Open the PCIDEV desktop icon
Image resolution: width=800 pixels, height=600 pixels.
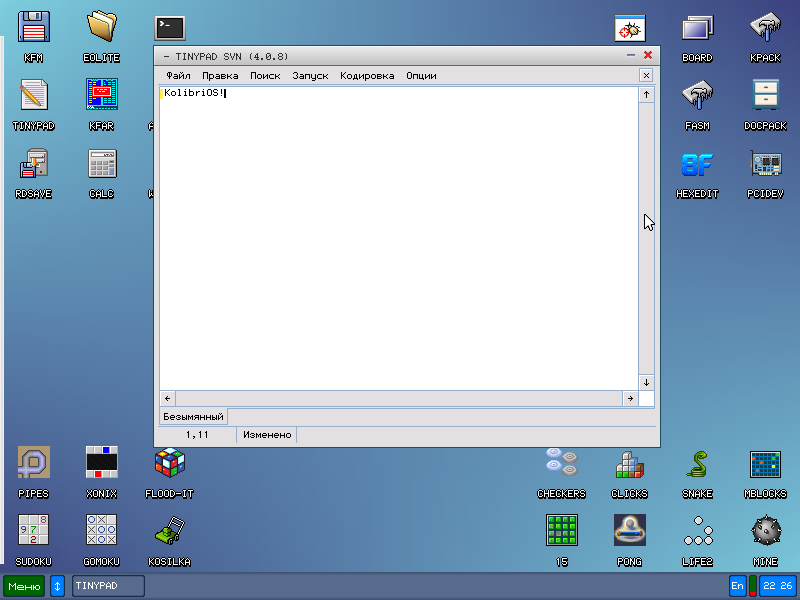point(765,164)
